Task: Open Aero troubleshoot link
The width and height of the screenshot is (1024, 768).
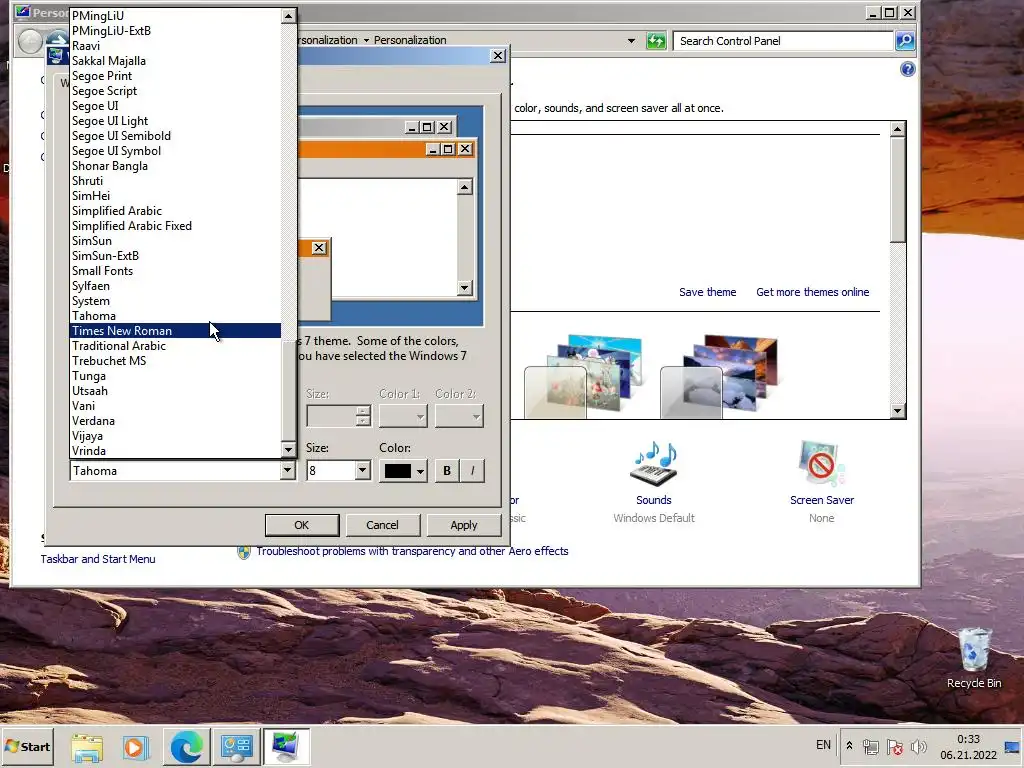Action: (x=412, y=551)
